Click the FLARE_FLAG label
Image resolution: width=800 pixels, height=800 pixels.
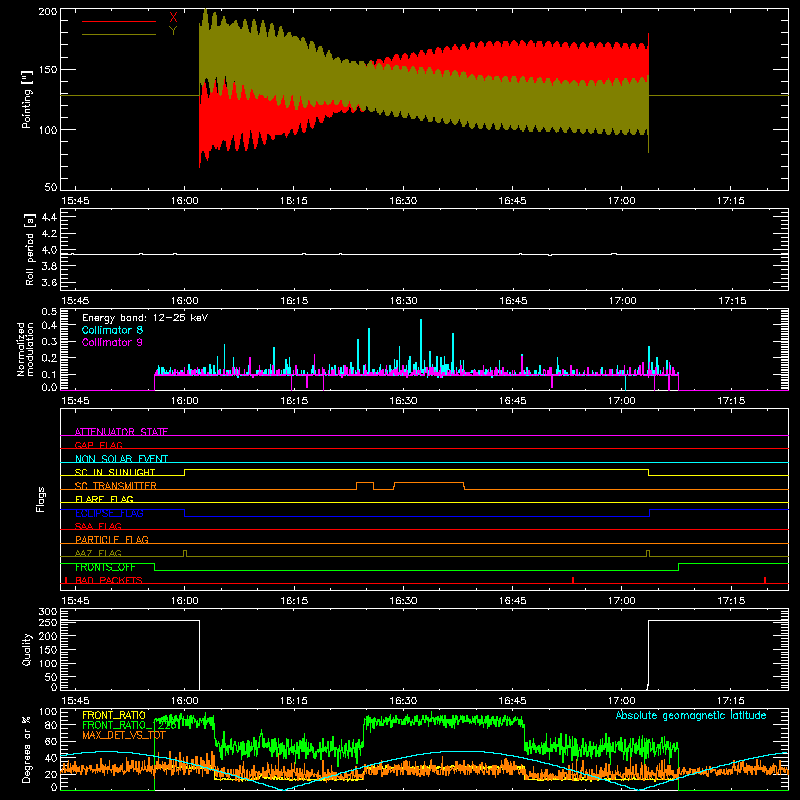104,499
